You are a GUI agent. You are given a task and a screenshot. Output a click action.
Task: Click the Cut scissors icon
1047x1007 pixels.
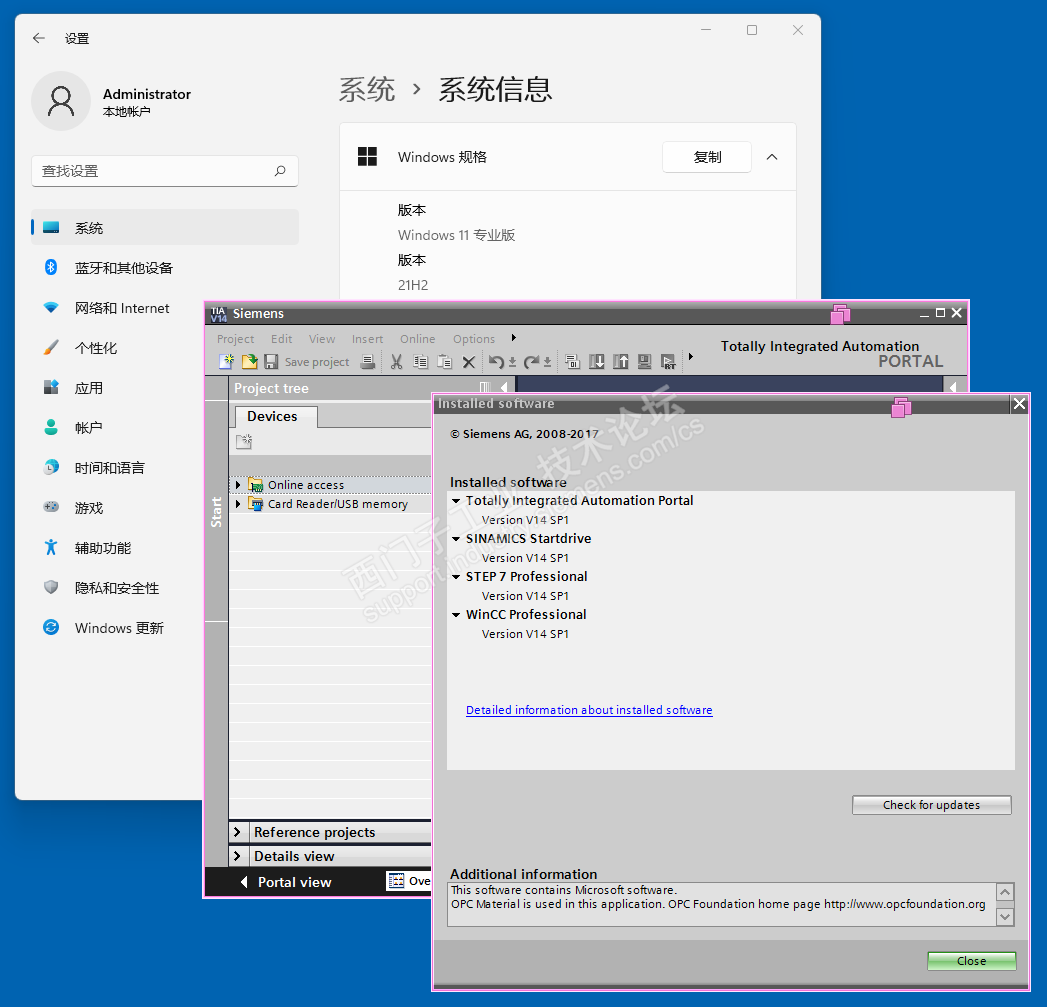(x=397, y=362)
